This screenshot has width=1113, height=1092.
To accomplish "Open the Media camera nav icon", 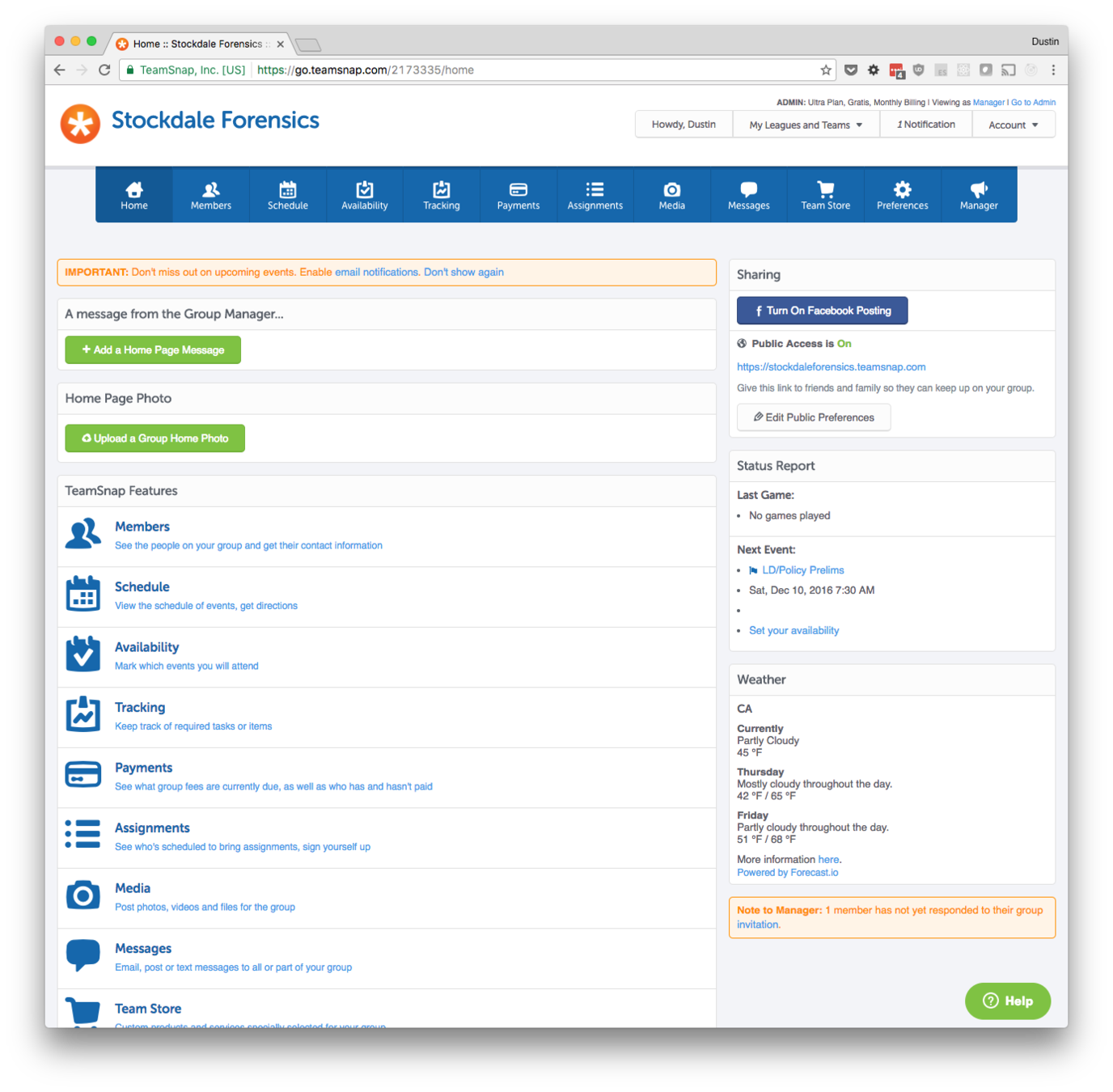I will click(672, 195).
